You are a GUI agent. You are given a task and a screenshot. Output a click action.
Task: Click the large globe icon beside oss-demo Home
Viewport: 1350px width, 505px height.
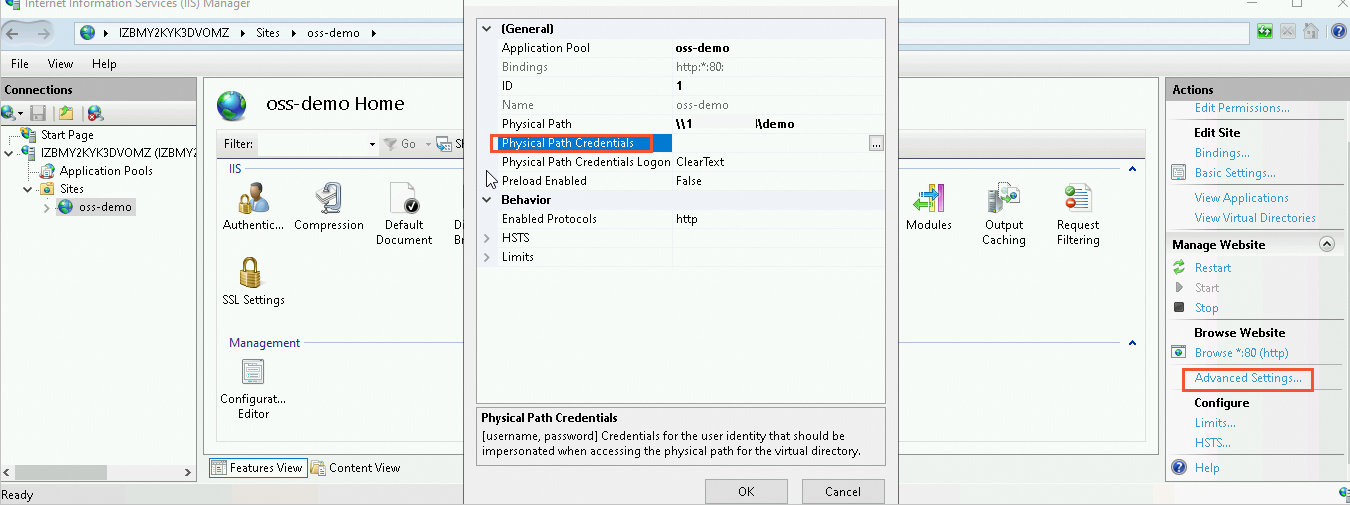pos(231,104)
